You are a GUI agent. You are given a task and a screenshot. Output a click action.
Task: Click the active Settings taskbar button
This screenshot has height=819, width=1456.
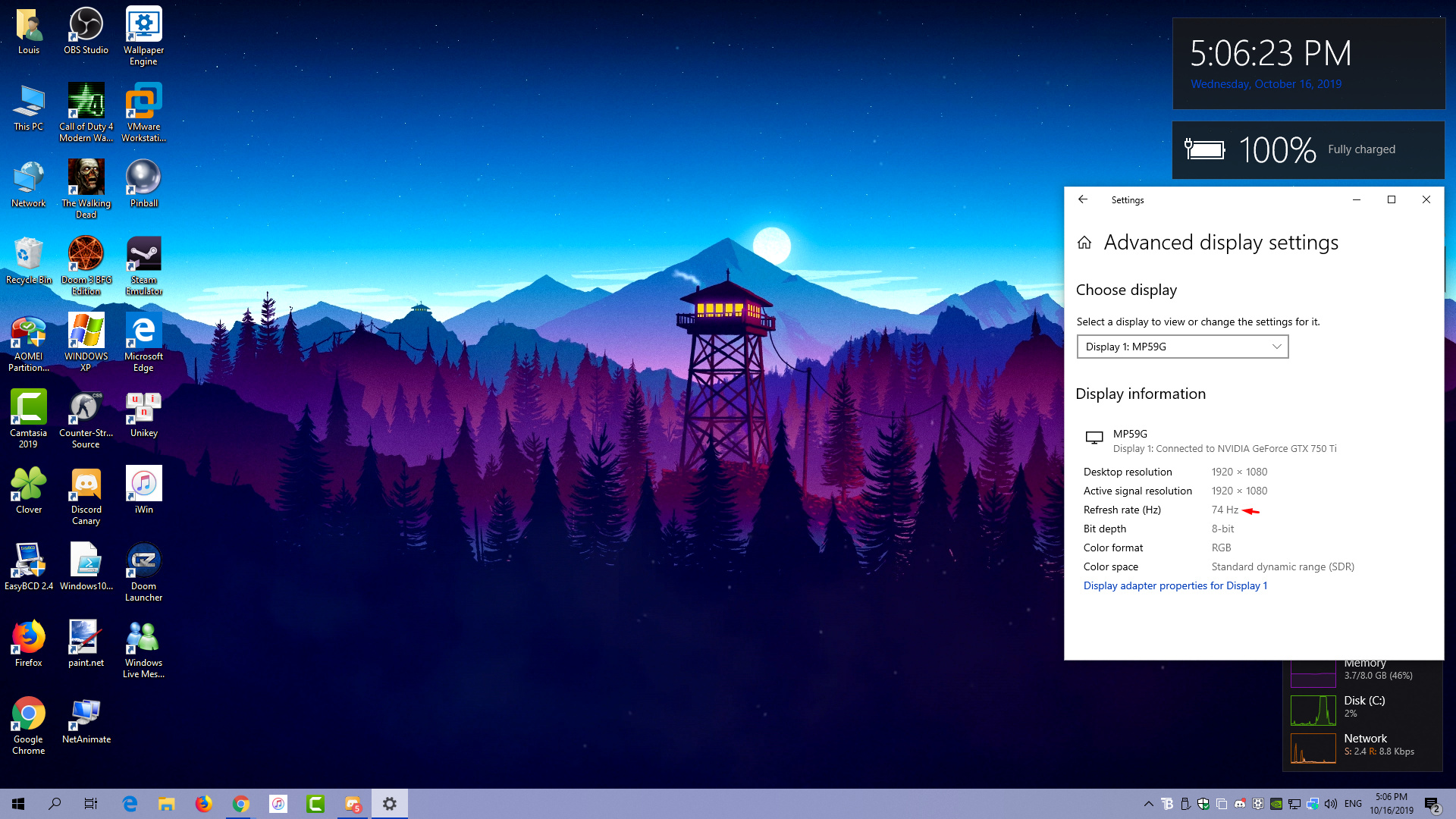(390, 804)
